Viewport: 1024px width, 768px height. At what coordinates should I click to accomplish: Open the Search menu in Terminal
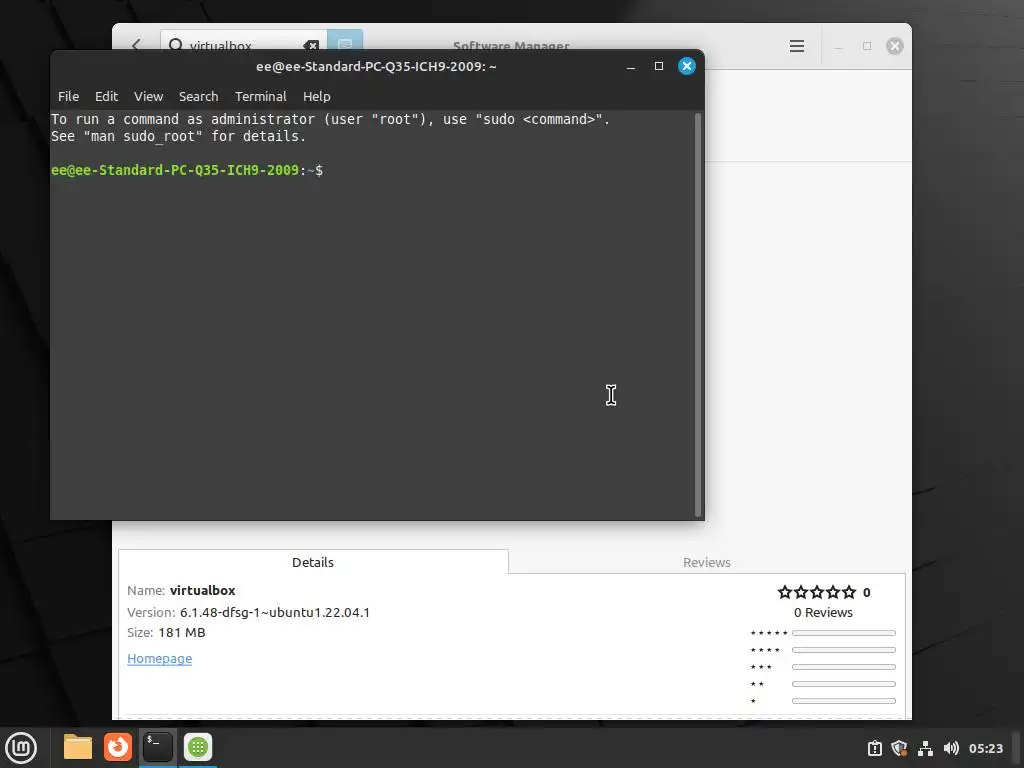tap(199, 96)
